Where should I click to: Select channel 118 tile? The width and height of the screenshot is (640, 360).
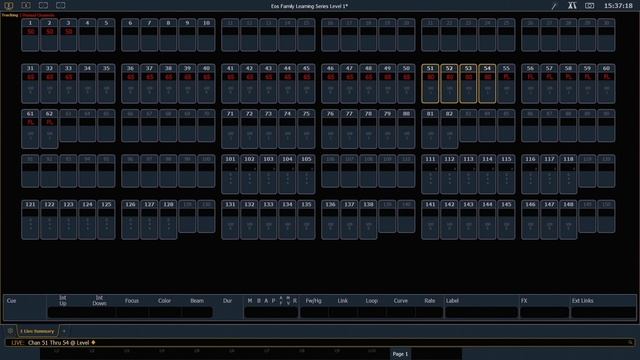pyautogui.click(x=568, y=174)
